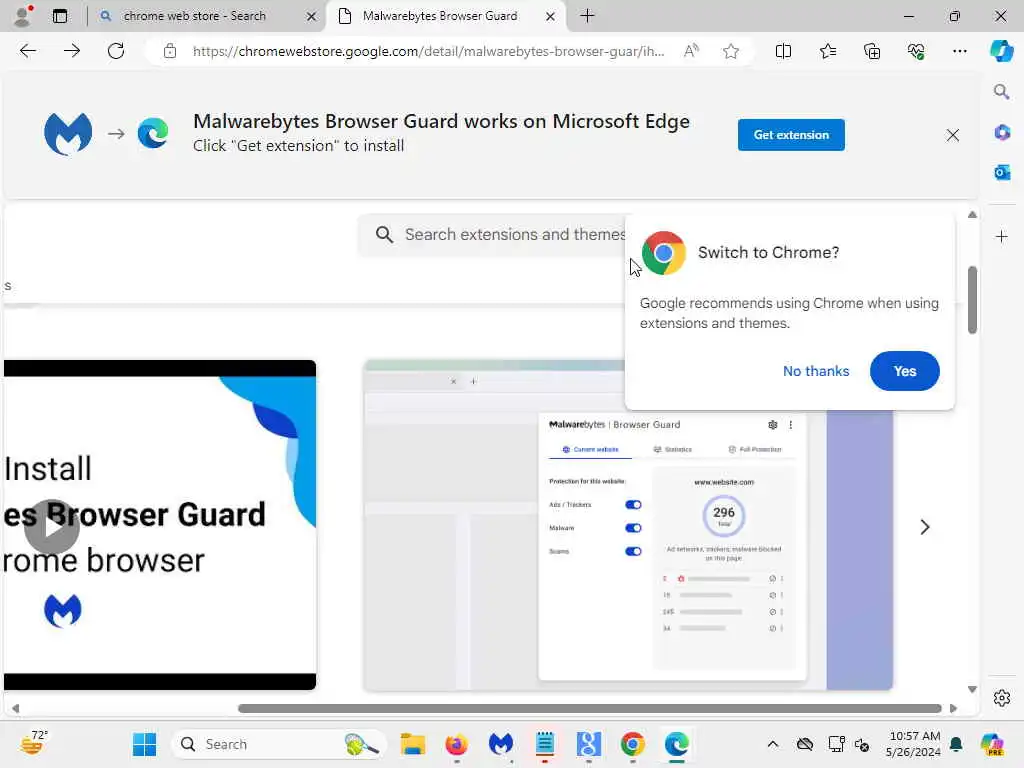The height and width of the screenshot is (768, 1024).
Task: Open Microsoft 365 sidebar icon
Action: click(x=1002, y=133)
